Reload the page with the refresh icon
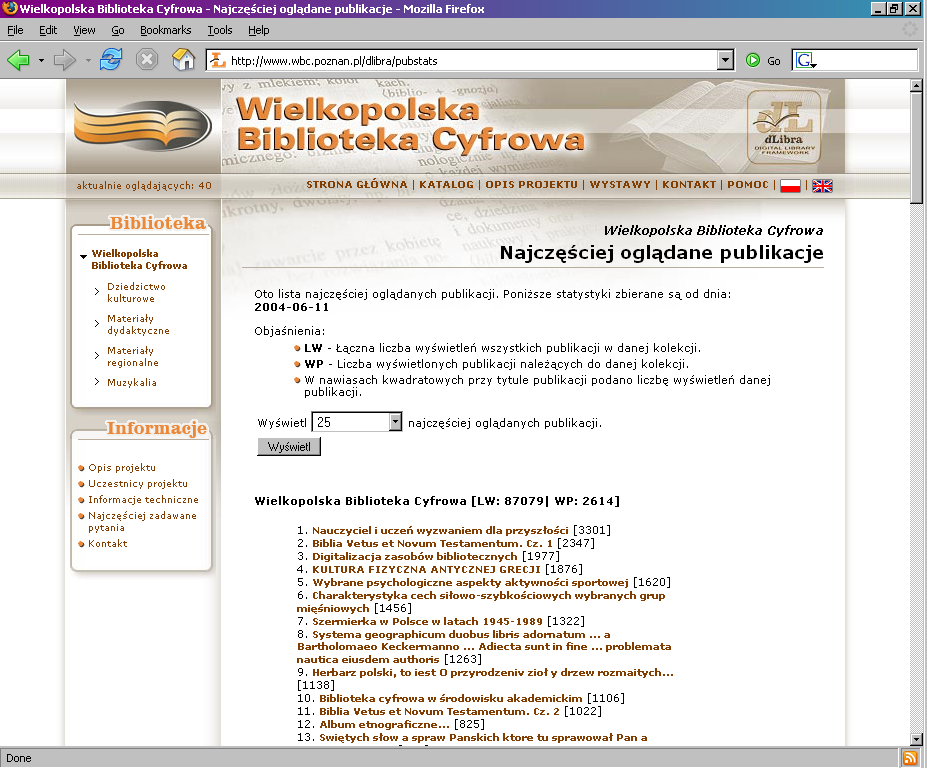 click(x=111, y=60)
